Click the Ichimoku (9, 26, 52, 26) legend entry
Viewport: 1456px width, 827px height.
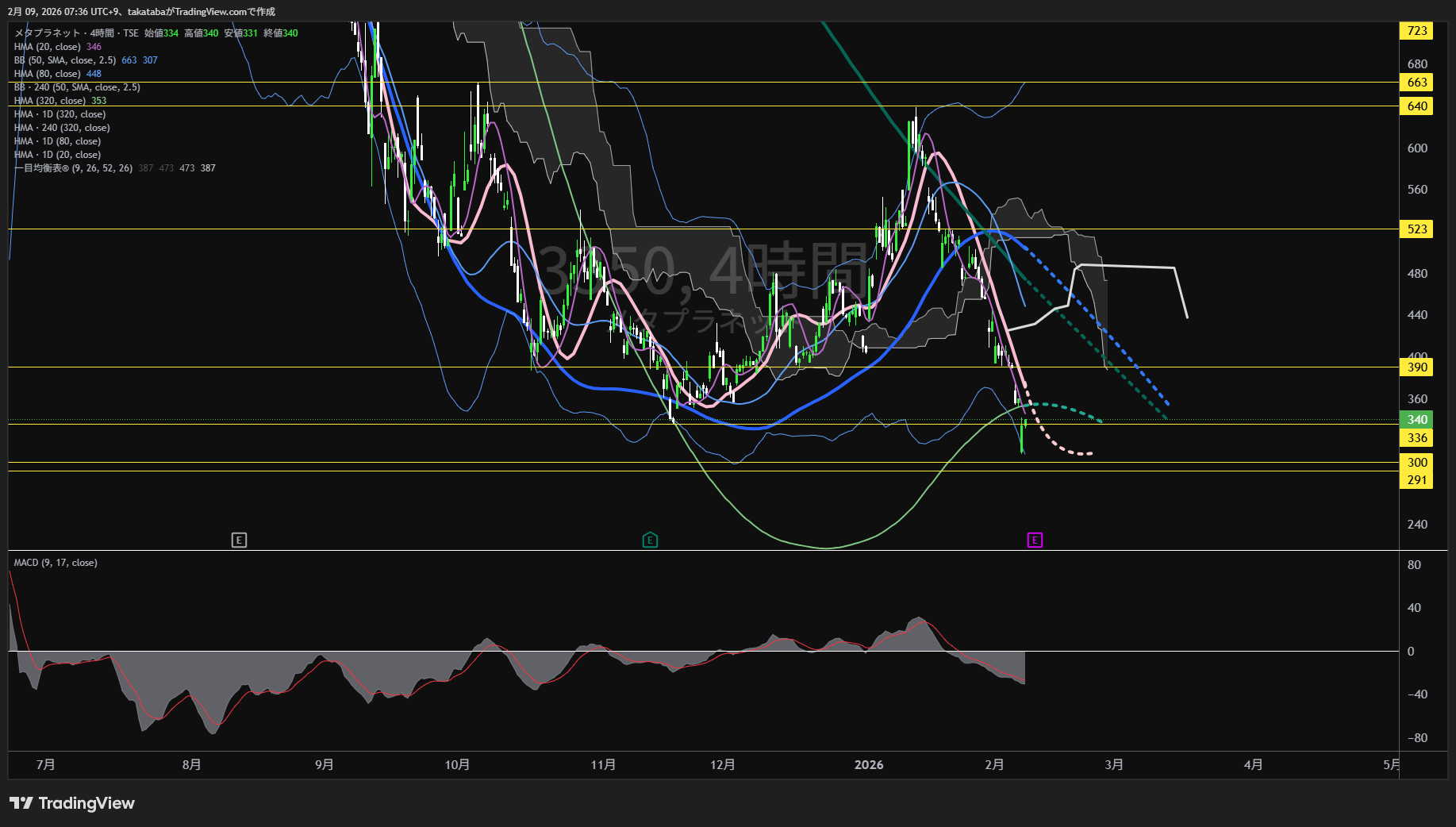(73, 168)
